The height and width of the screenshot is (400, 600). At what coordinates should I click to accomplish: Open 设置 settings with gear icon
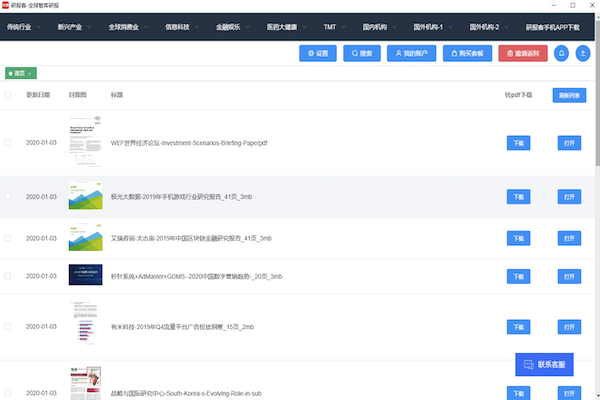click(x=318, y=52)
